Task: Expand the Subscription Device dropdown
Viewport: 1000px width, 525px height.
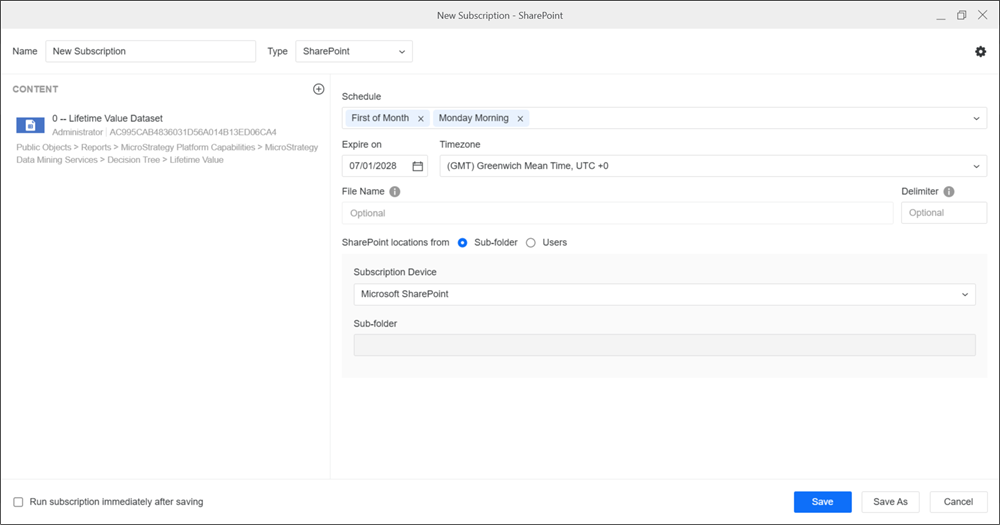Action: pos(664,294)
